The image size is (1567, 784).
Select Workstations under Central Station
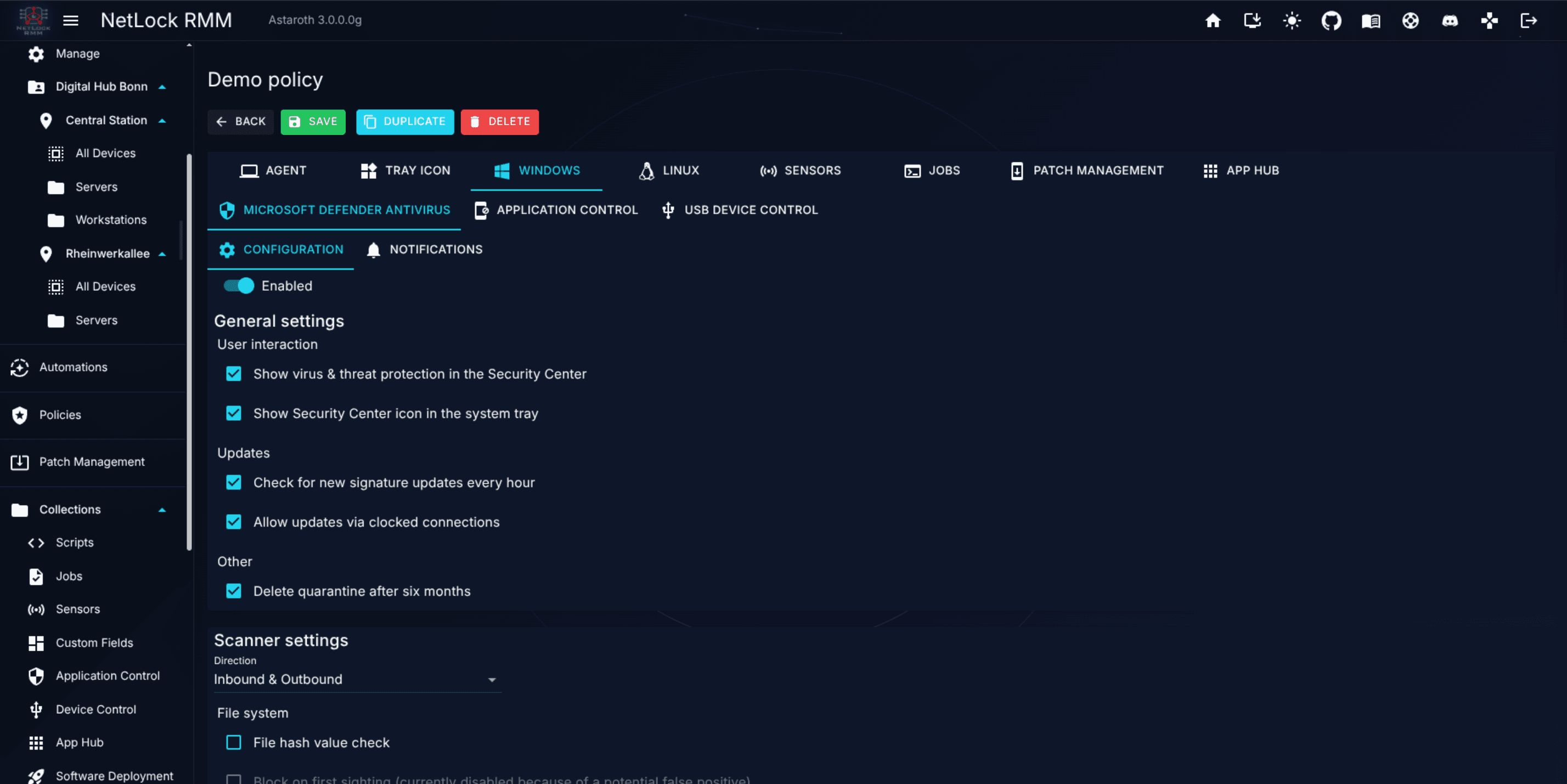pyautogui.click(x=110, y=219)
